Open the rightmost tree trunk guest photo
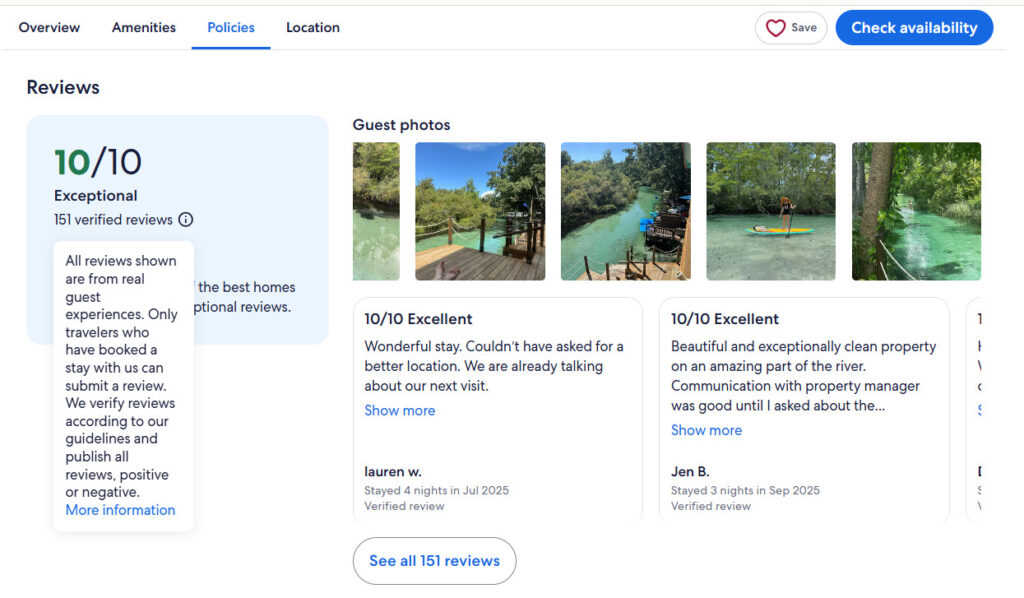Viewport: 1024px width, 598px height. pos(916,211)
